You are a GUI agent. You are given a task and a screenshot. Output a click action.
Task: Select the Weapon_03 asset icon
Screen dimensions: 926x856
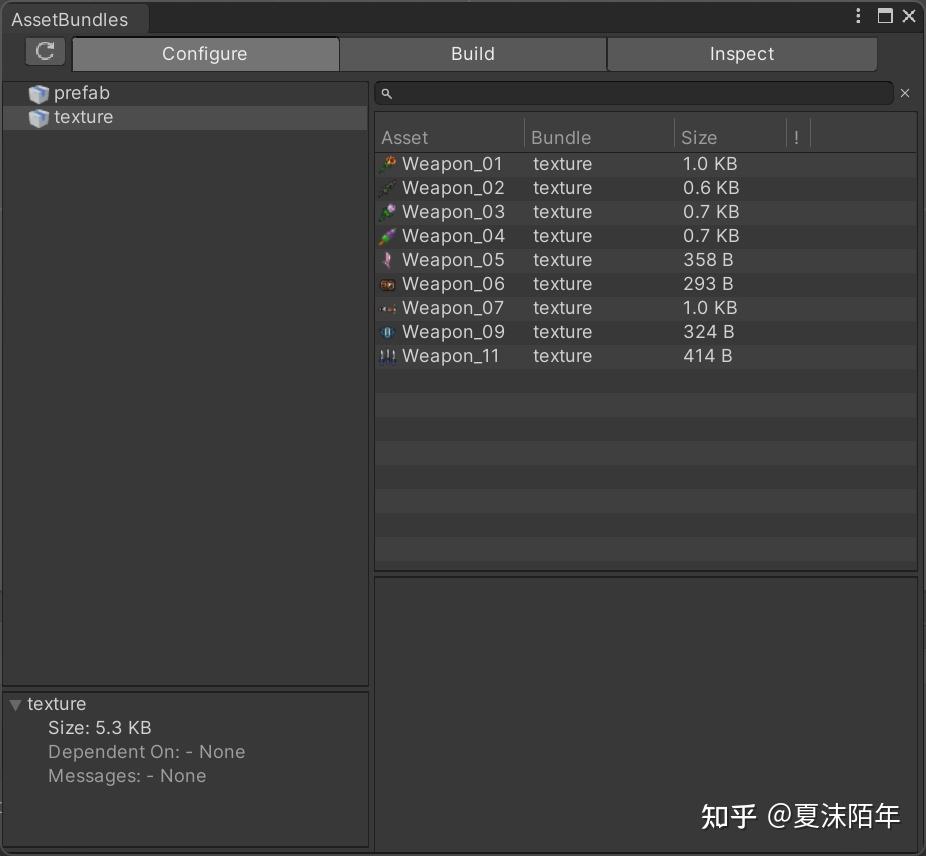[386, 211]
